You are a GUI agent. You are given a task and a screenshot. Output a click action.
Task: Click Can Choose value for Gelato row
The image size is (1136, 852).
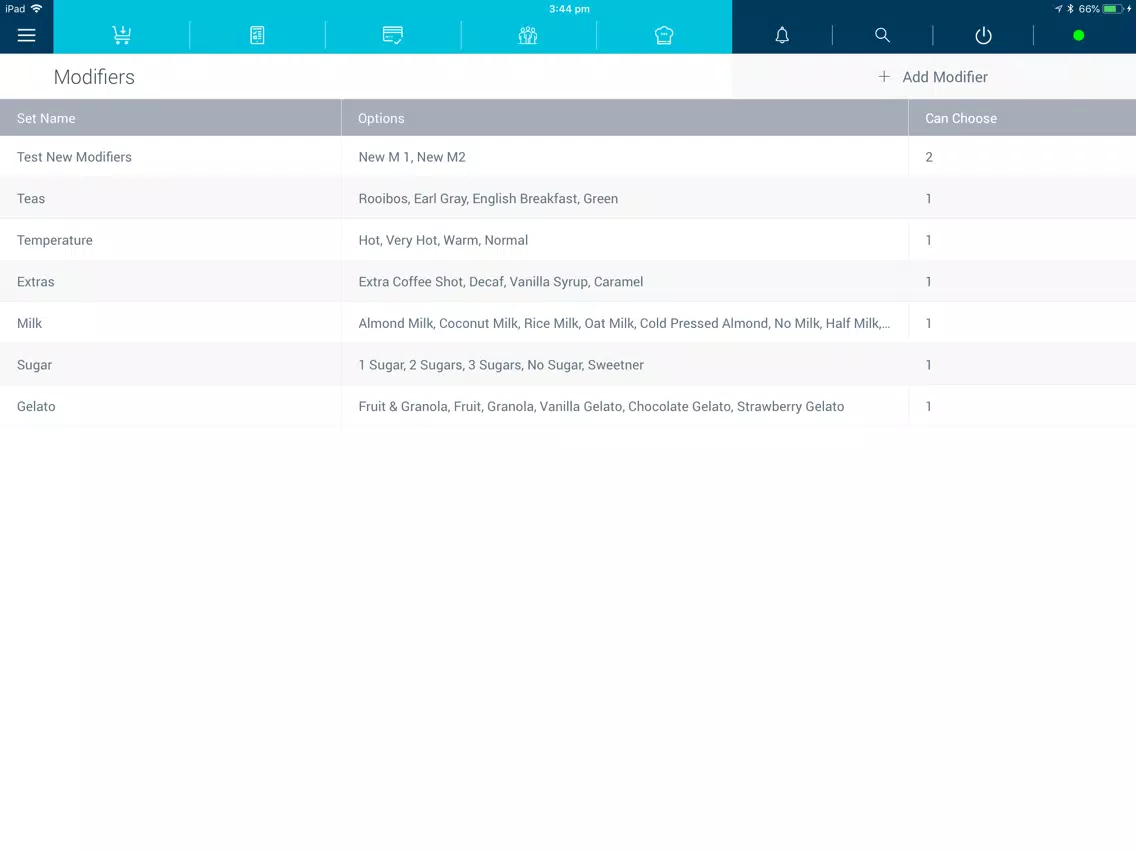tap(929, 406)
